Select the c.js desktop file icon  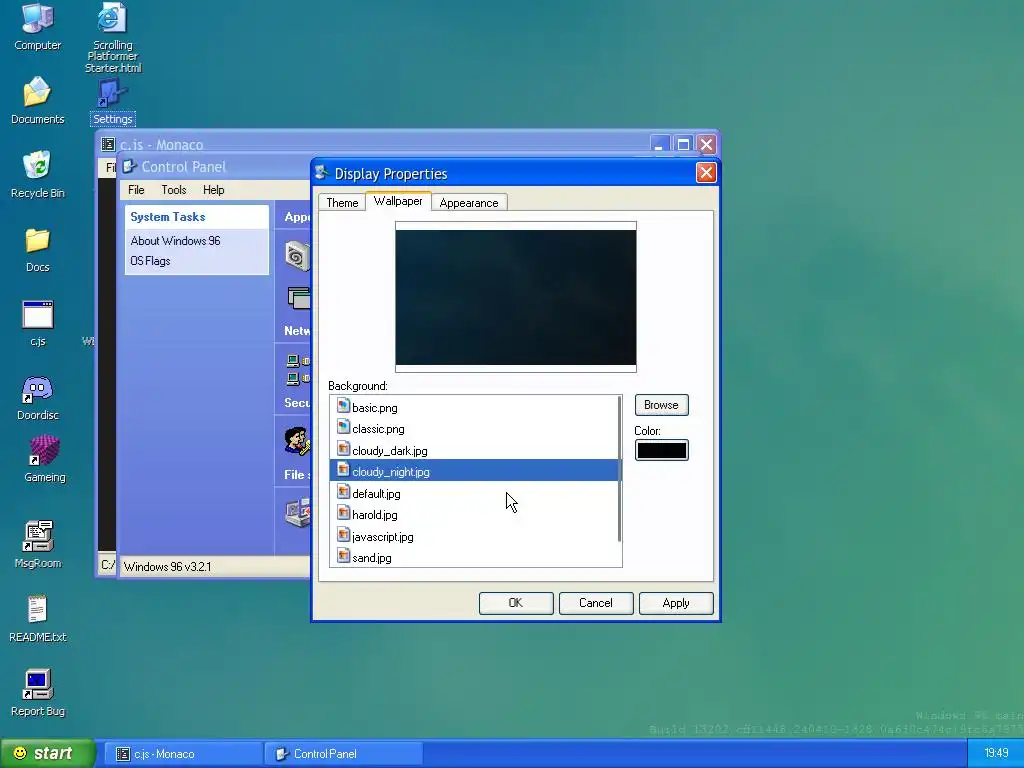pyautogui.click(x=38, y=323)
